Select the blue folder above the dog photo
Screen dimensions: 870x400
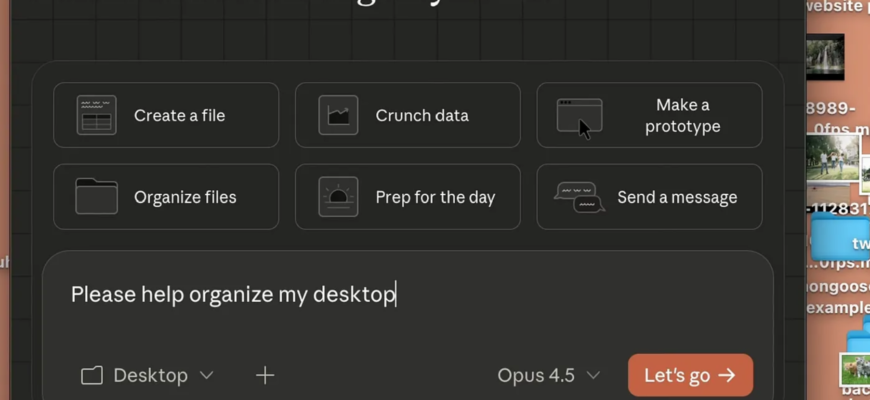[859, 335]
